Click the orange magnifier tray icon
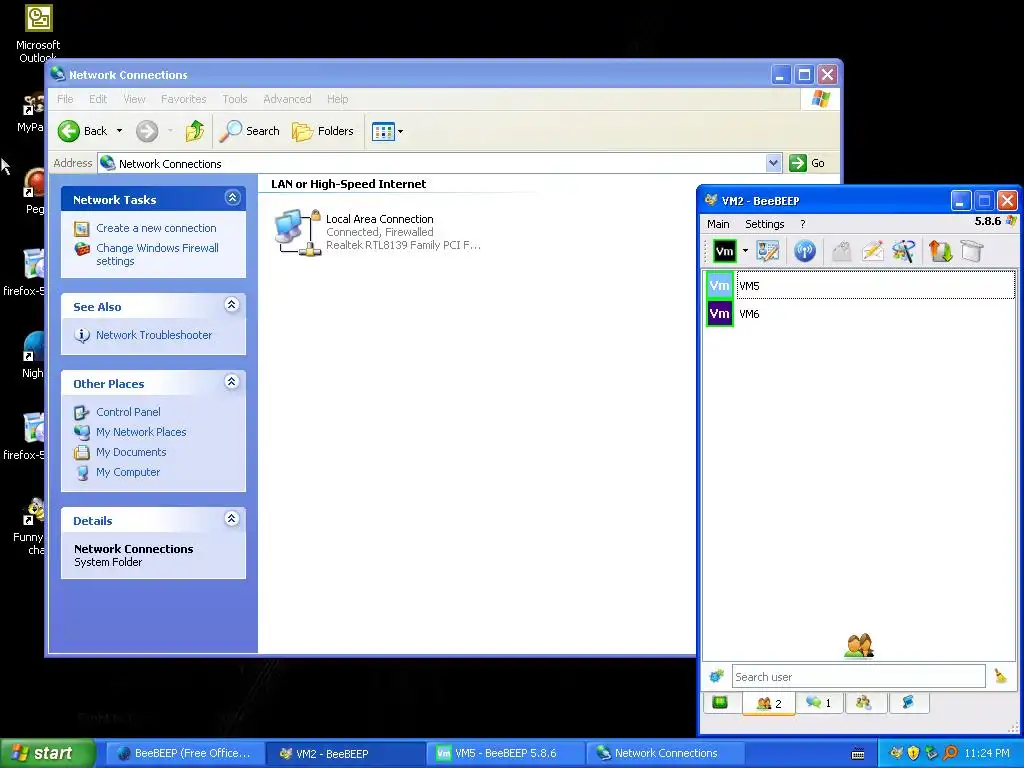This screenshot has height=768, width=1024. [x=950, y=753]
